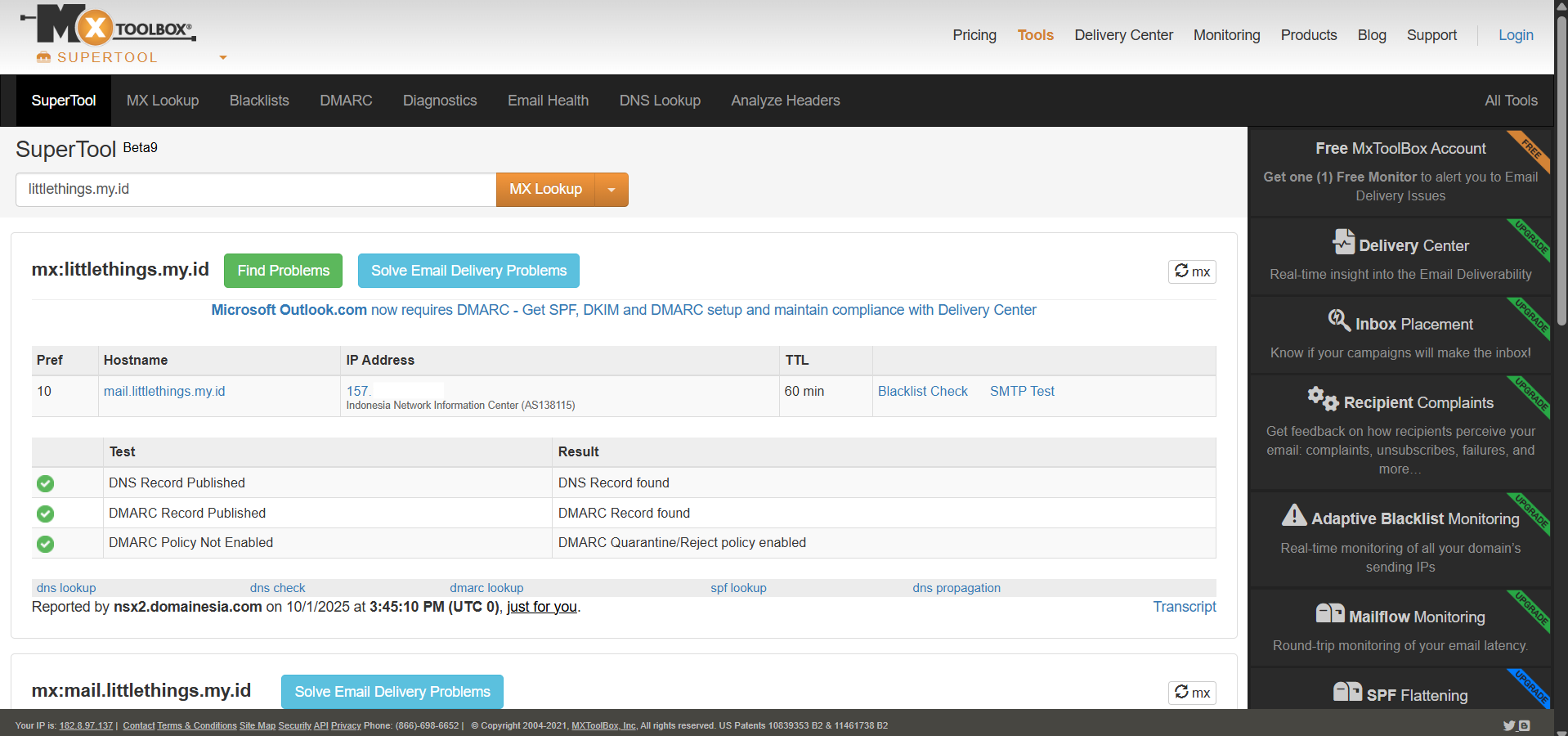Click the Adaptive Blacklist Monitoring warning icon
1568x736 pixels.
(x=1294, y=514)
